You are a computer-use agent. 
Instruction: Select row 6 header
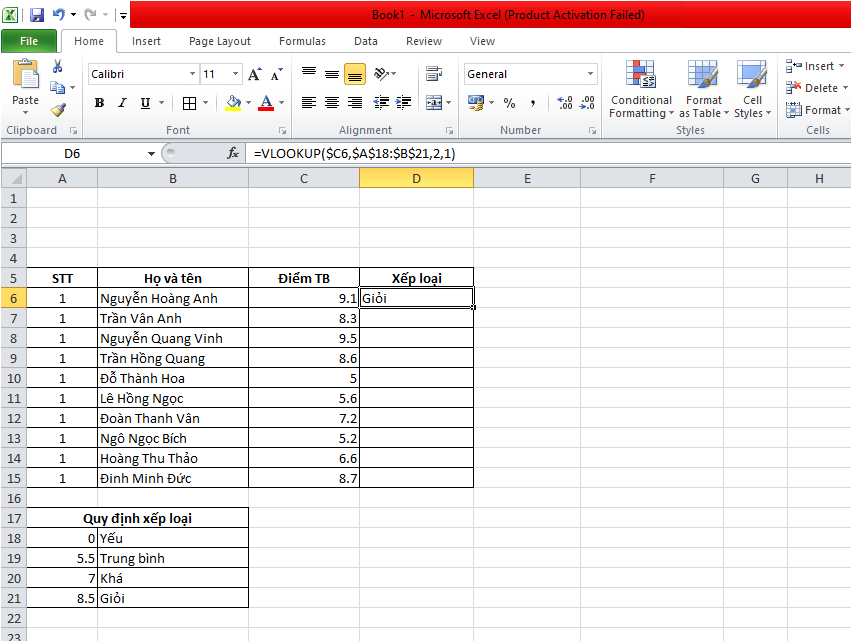click(x=14, y=299)
